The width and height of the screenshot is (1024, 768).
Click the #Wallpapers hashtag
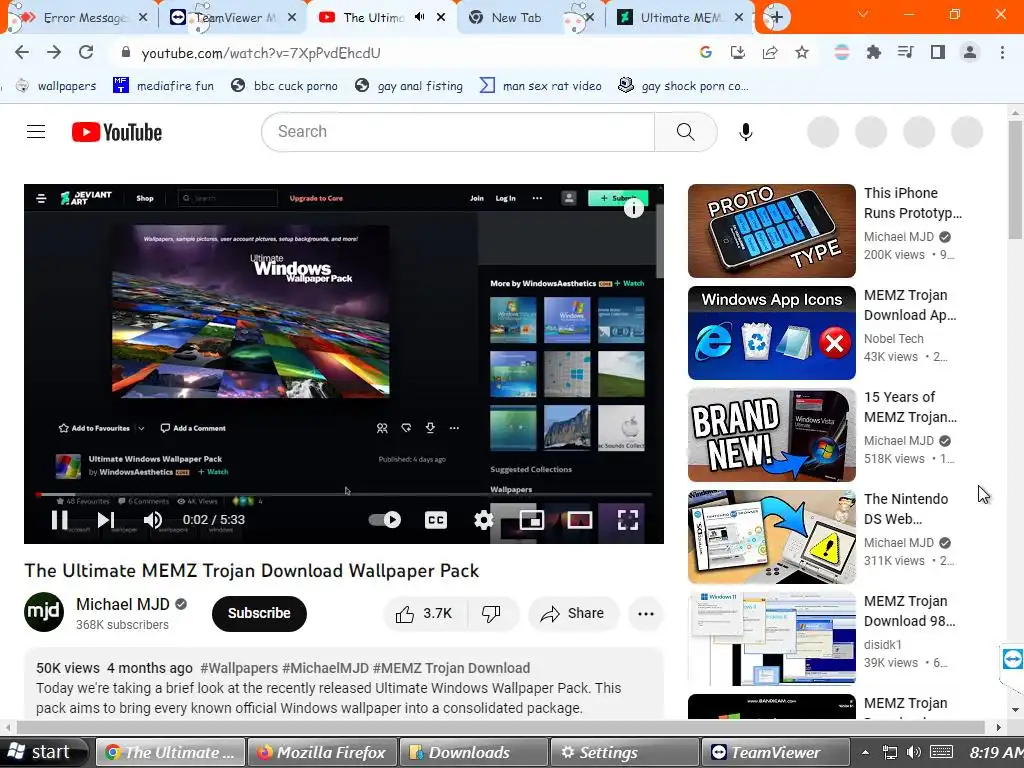click(239, 668)
